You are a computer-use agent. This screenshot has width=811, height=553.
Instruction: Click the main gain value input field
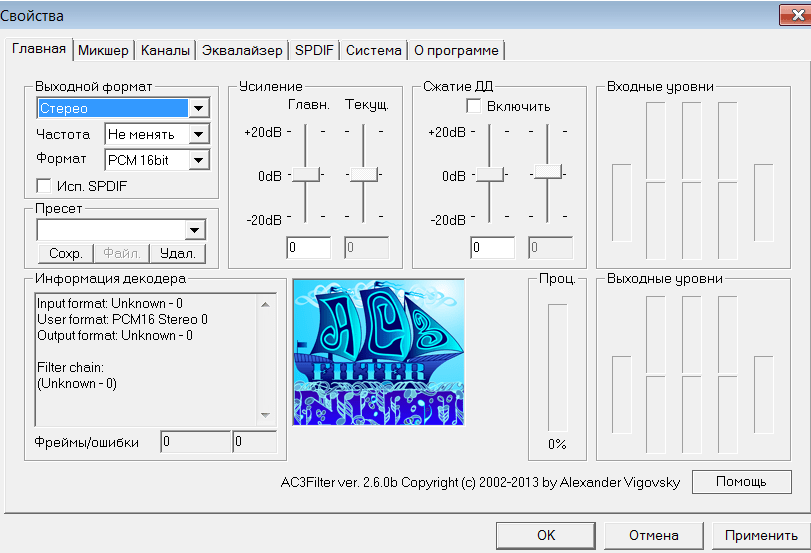coord(309,248)
